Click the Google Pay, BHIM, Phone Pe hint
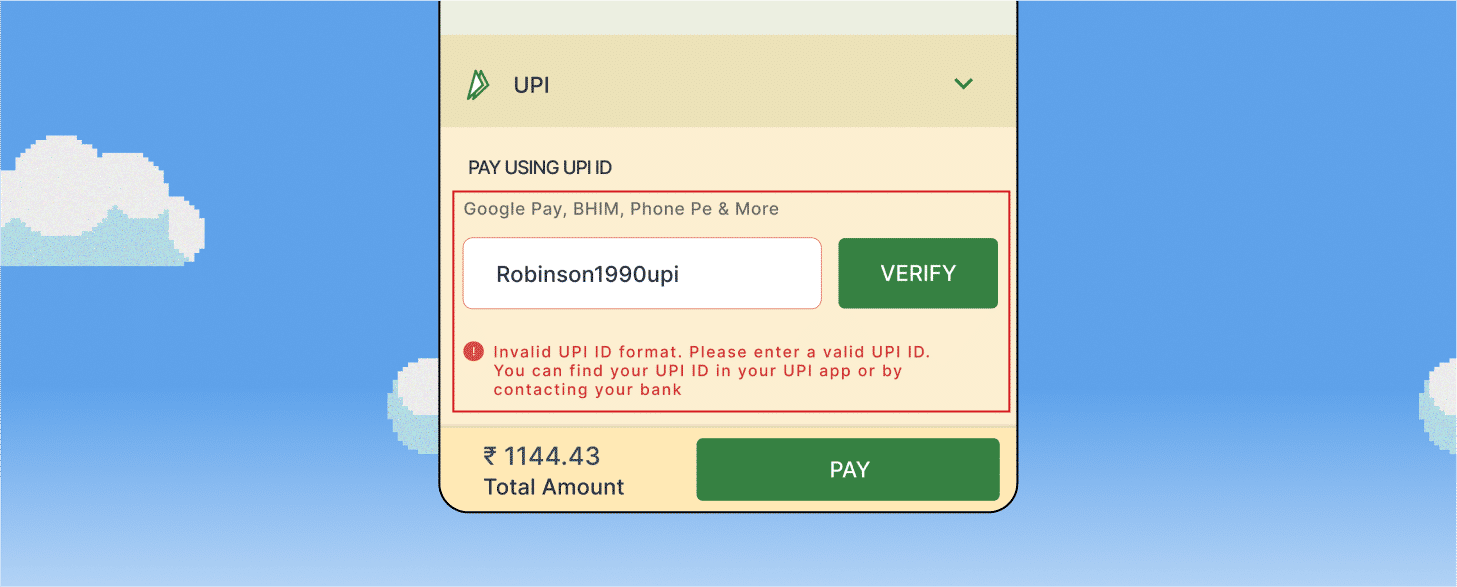This screenshot has width=1457, height=587. (621, 209)
